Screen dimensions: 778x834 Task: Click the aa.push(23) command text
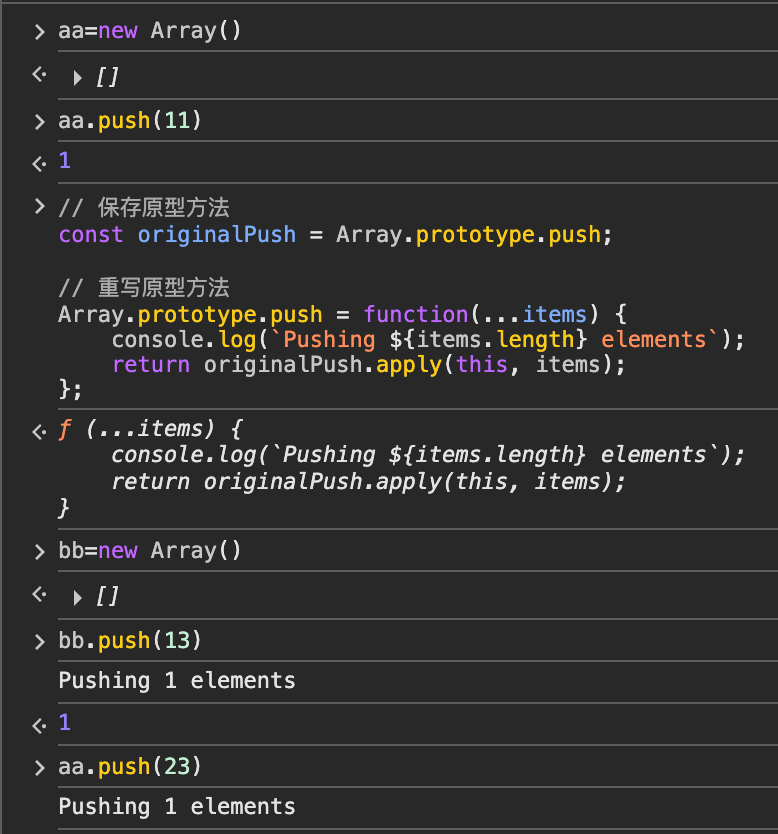tap(130, 766)
